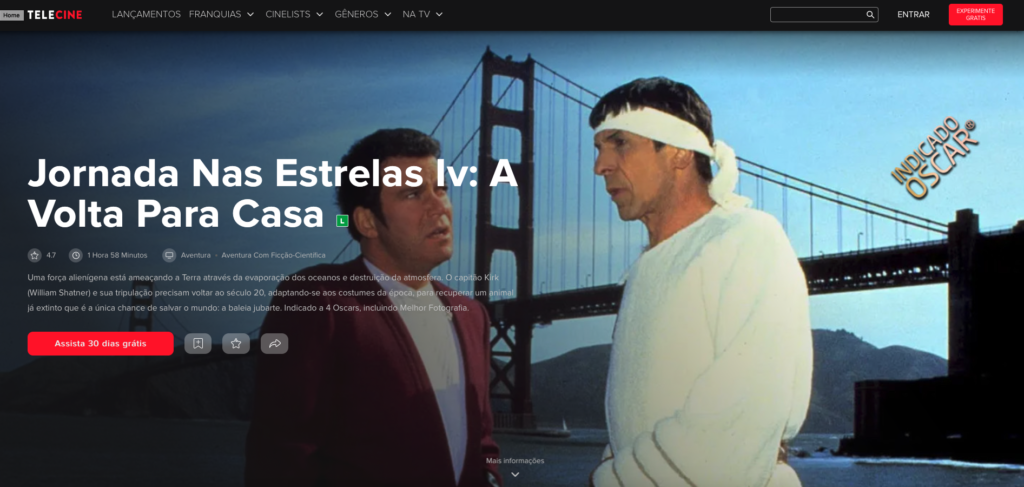The image size is (1024, 487).
Task: Click the search magnifier icon
Action: pyautogui.click(x=870, y=14)
